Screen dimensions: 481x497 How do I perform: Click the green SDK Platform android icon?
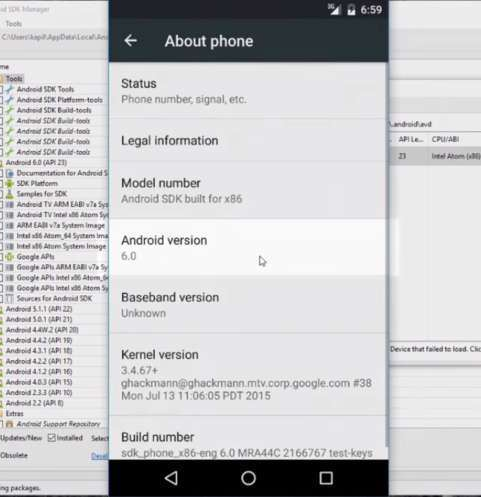coord(10,183)
